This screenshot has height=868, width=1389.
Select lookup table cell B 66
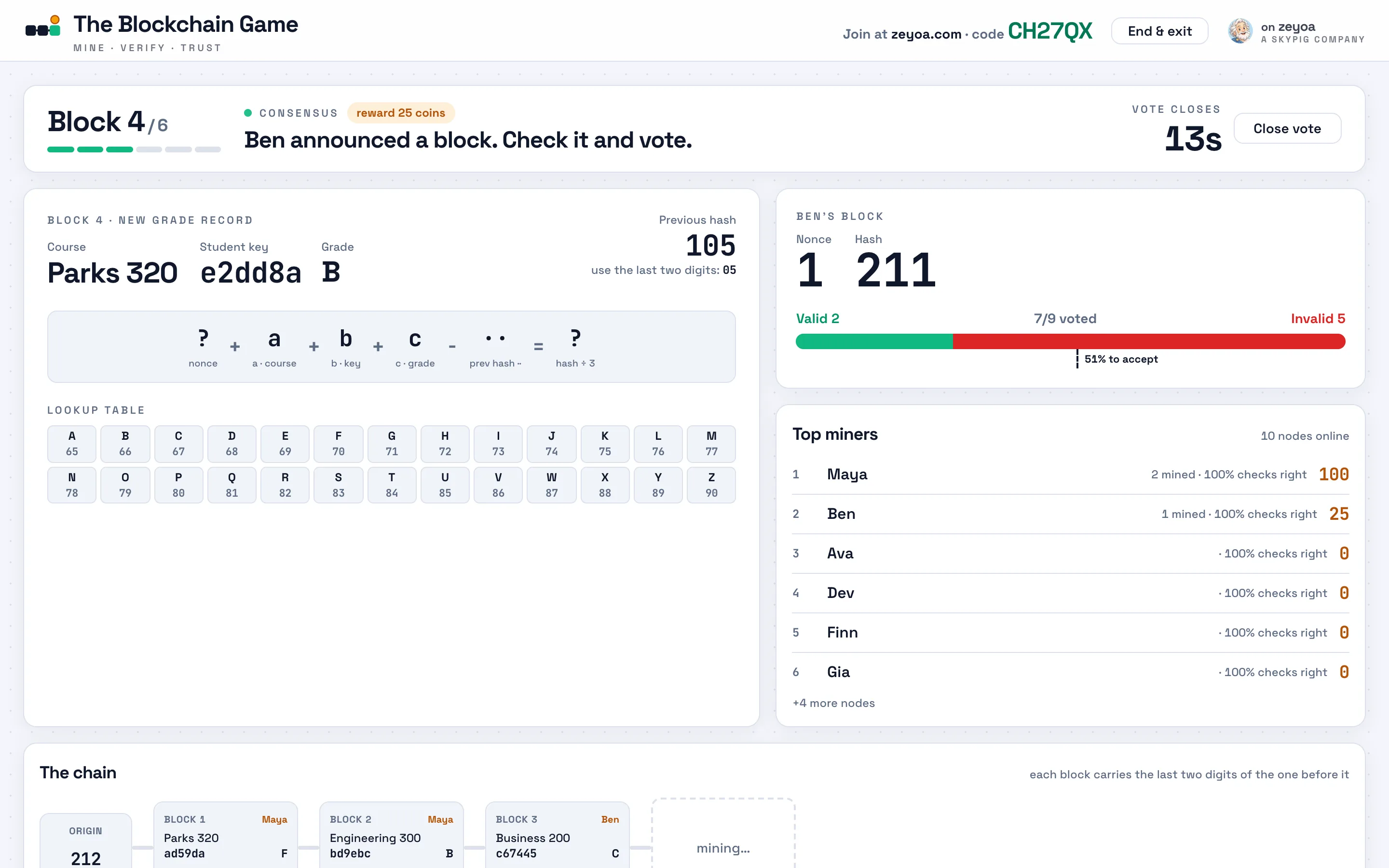(125, 444)
